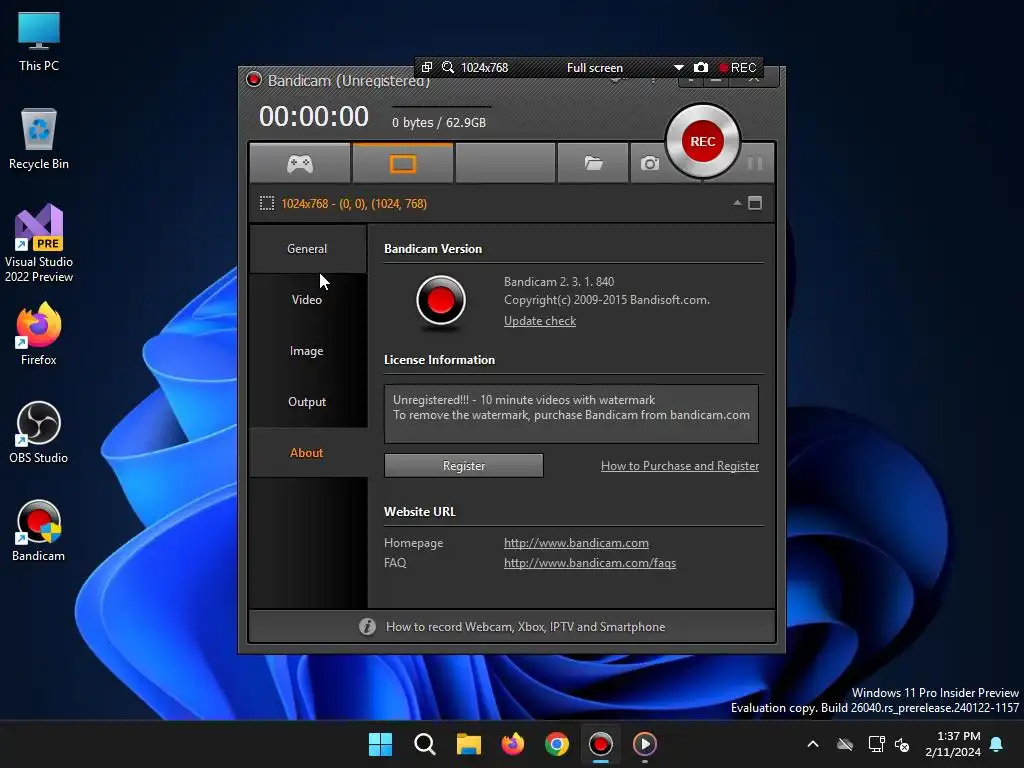Select the screen recording mode rectangle icon

coord(403,163)
